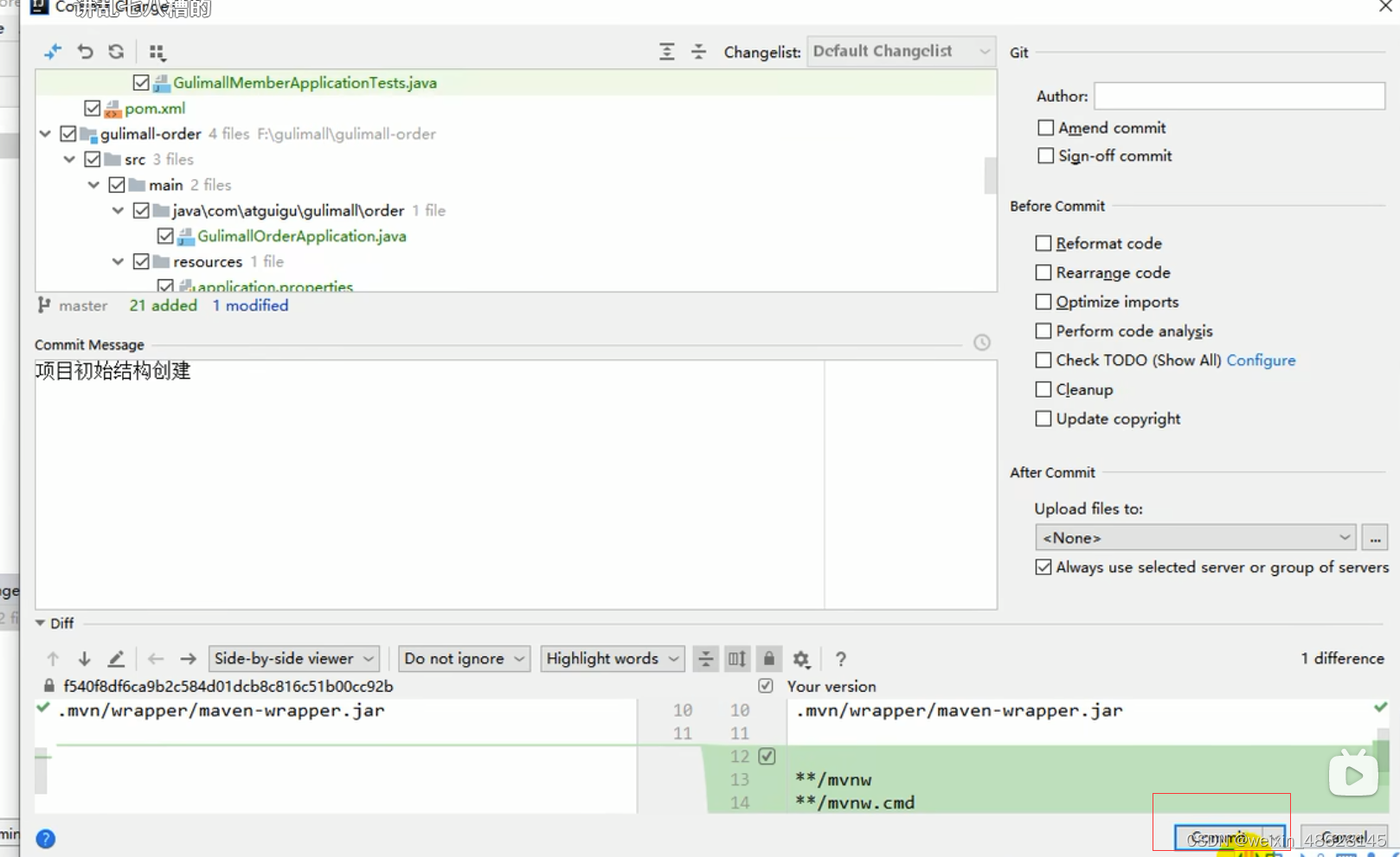This screenshot has width=1400, height=857.
Task: Click the Rollback undo icon
Action: click(x=85, y=52)
